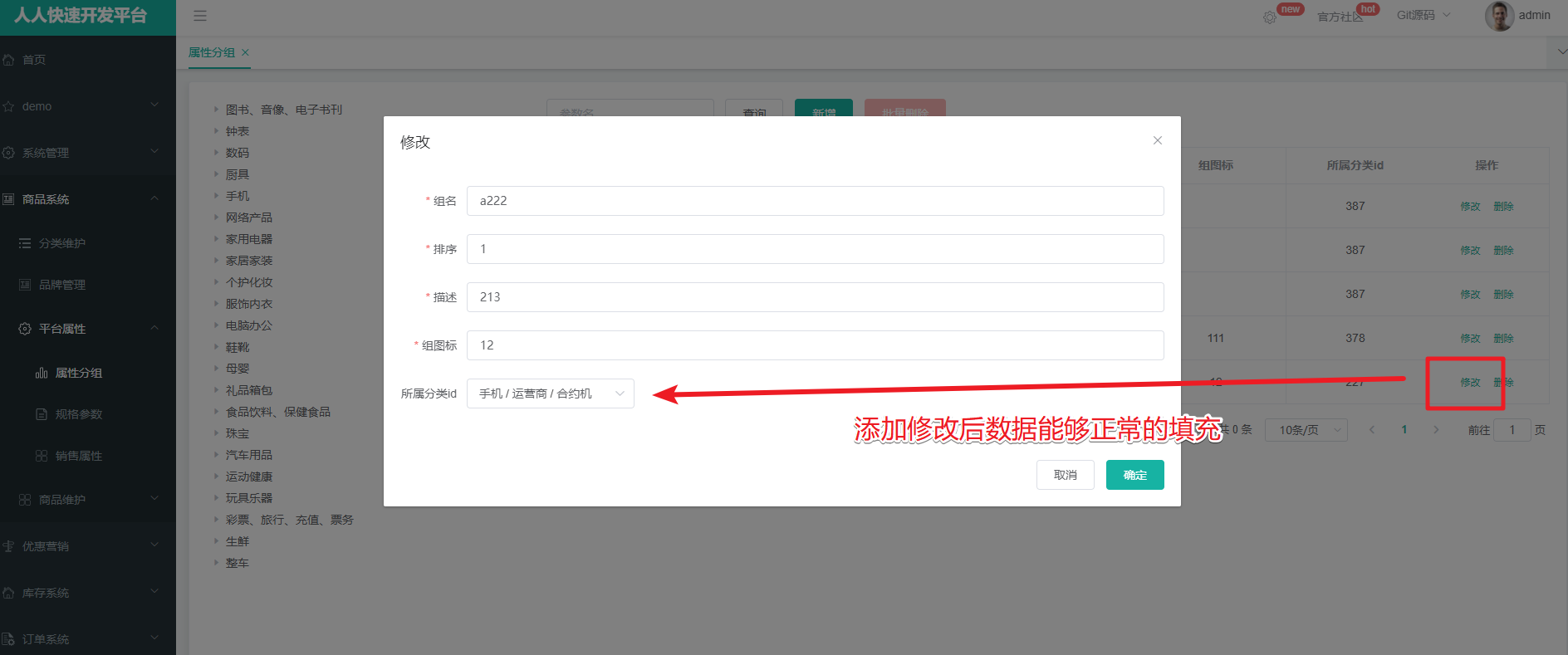1568x655 pixels.
Task: Click the 规格参数 document icon
Action: point(42,414)
